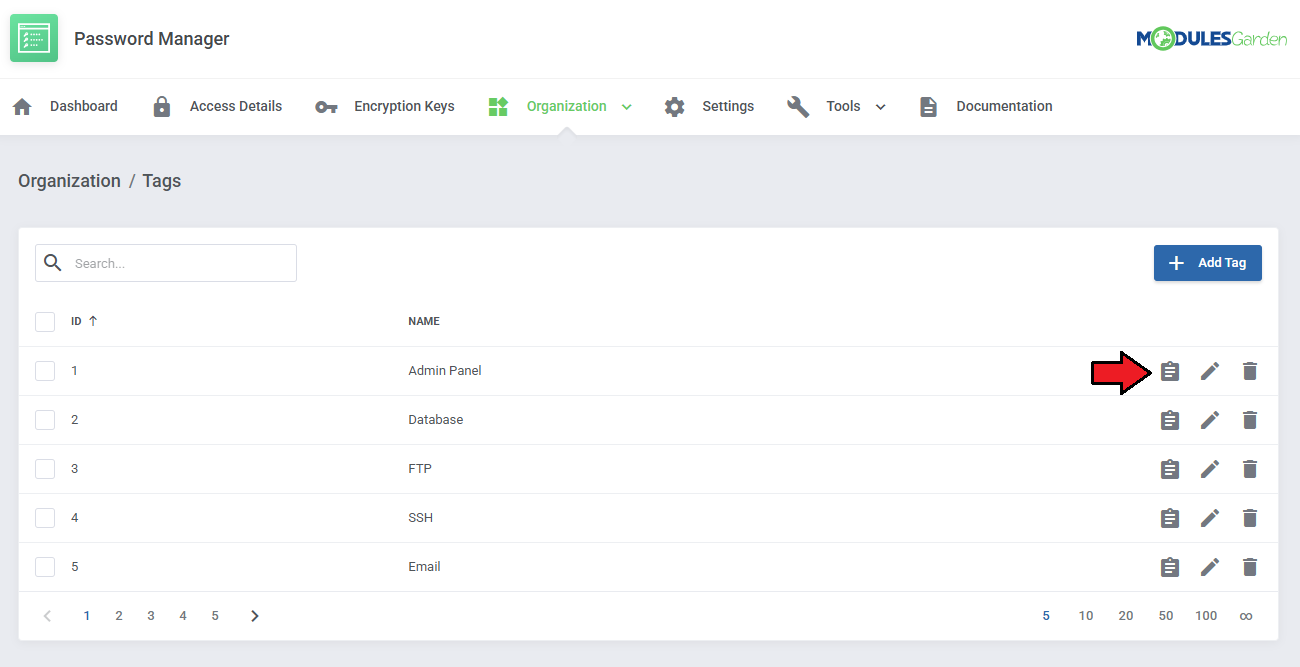The height and width of the screenshot is (667, 1300).
Task: Open Encryption Keys menu item
Action: (404, 106)
